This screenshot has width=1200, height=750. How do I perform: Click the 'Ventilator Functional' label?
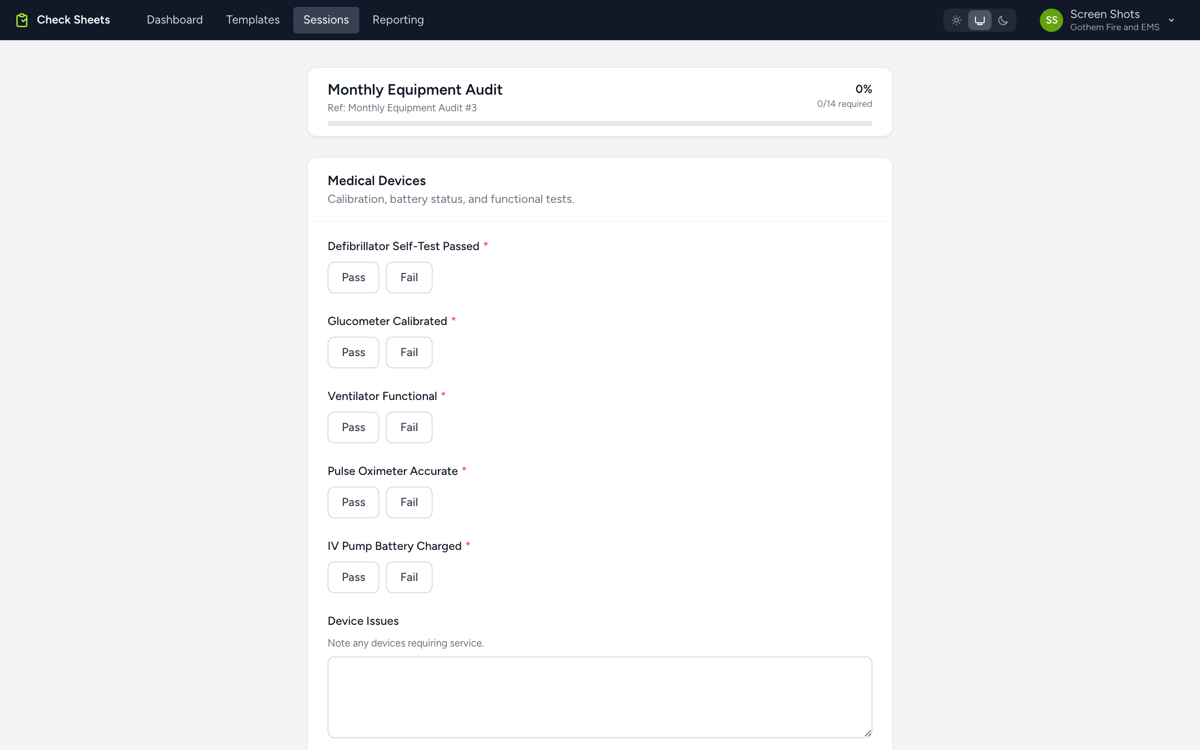(x=382, y=396)
